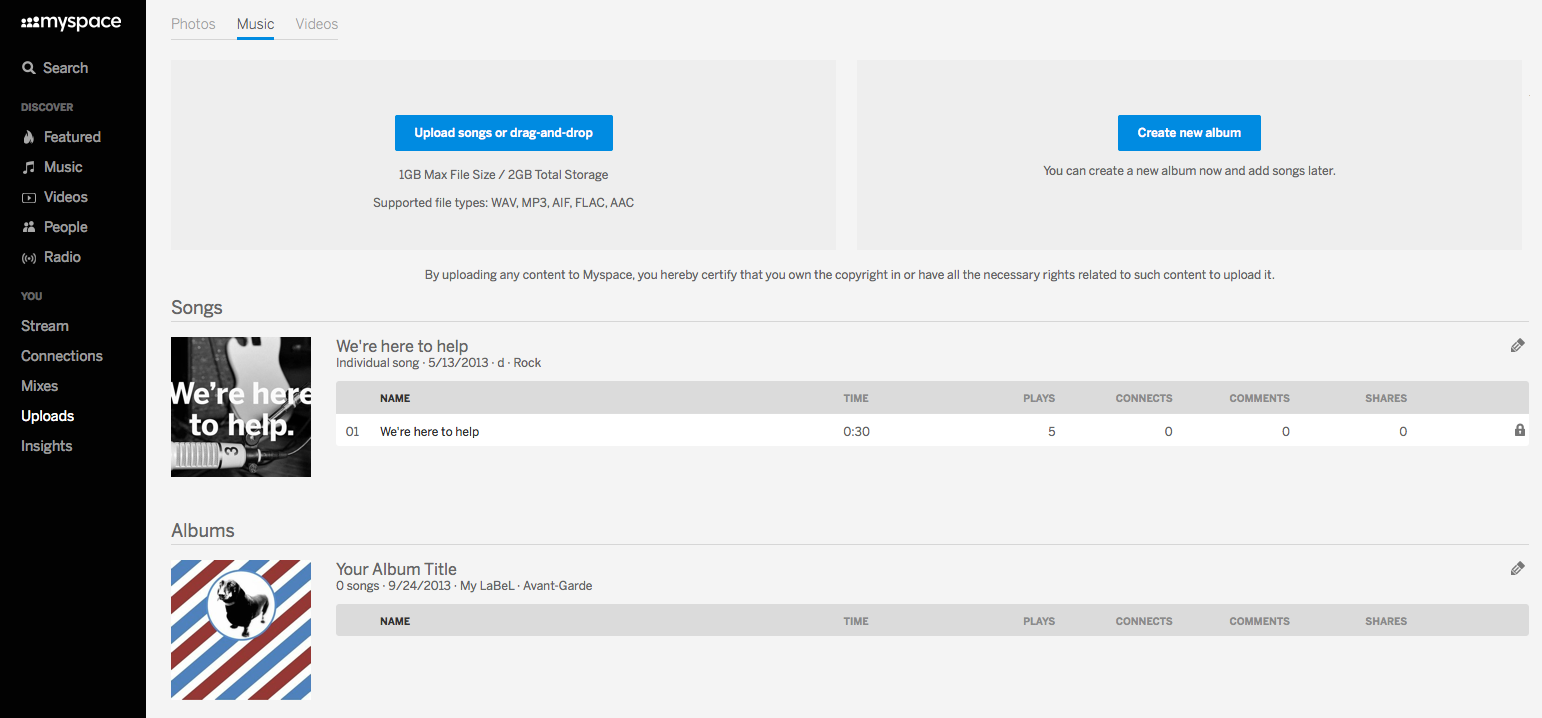Click Create new album button
The image size is (1542, 718).
[x=1189, y=133]
